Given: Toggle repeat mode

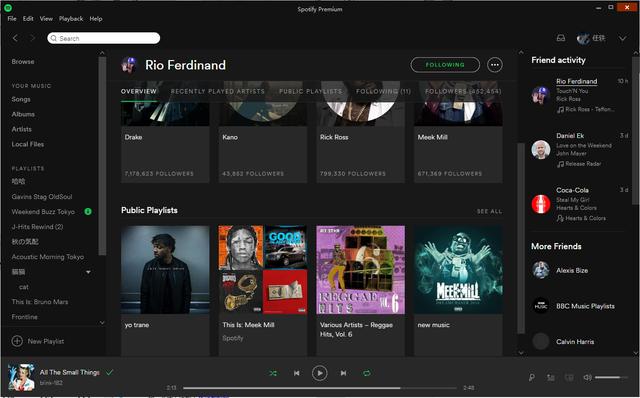Looking at the screenshot, I should [367, 373].
